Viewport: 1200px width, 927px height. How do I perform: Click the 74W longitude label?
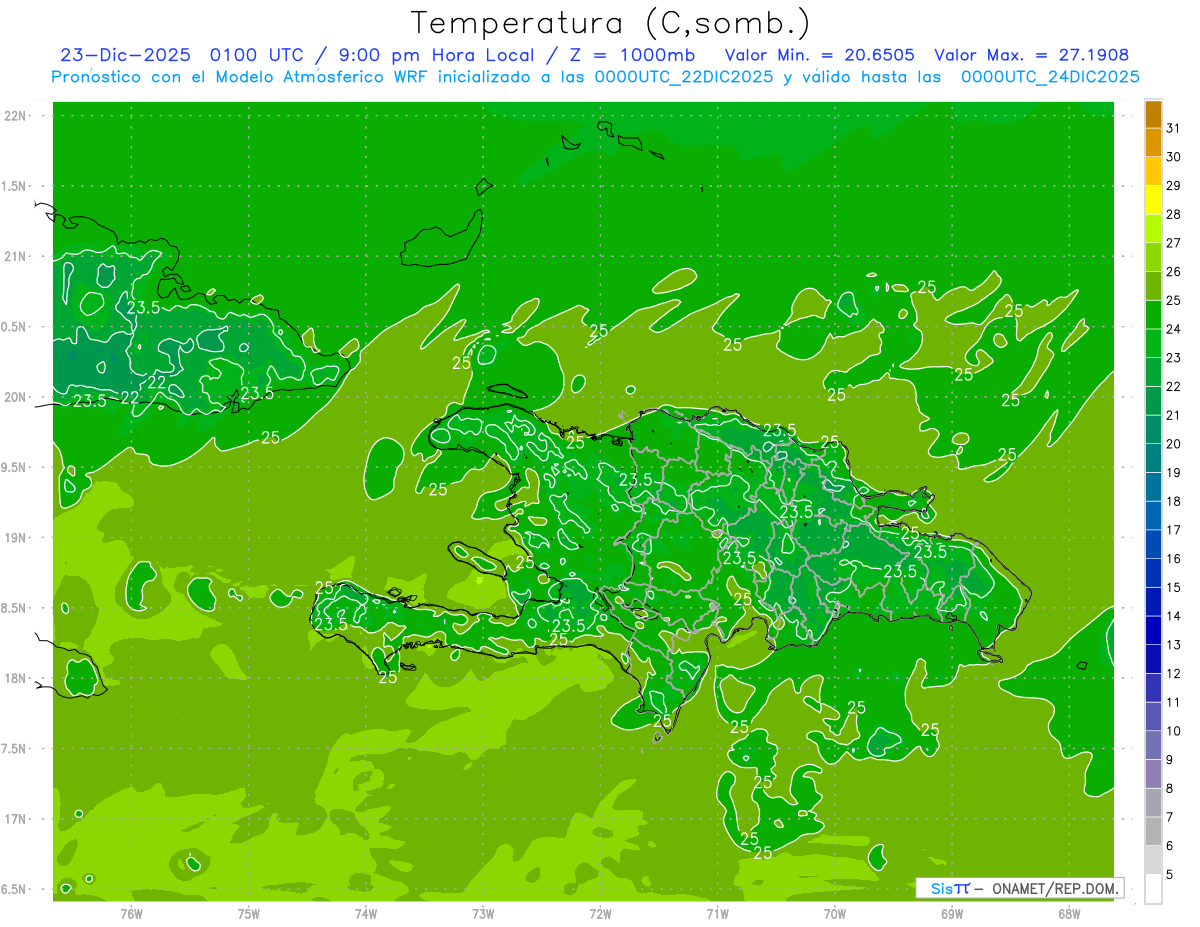pyautogui.click(x=366, y=914)
